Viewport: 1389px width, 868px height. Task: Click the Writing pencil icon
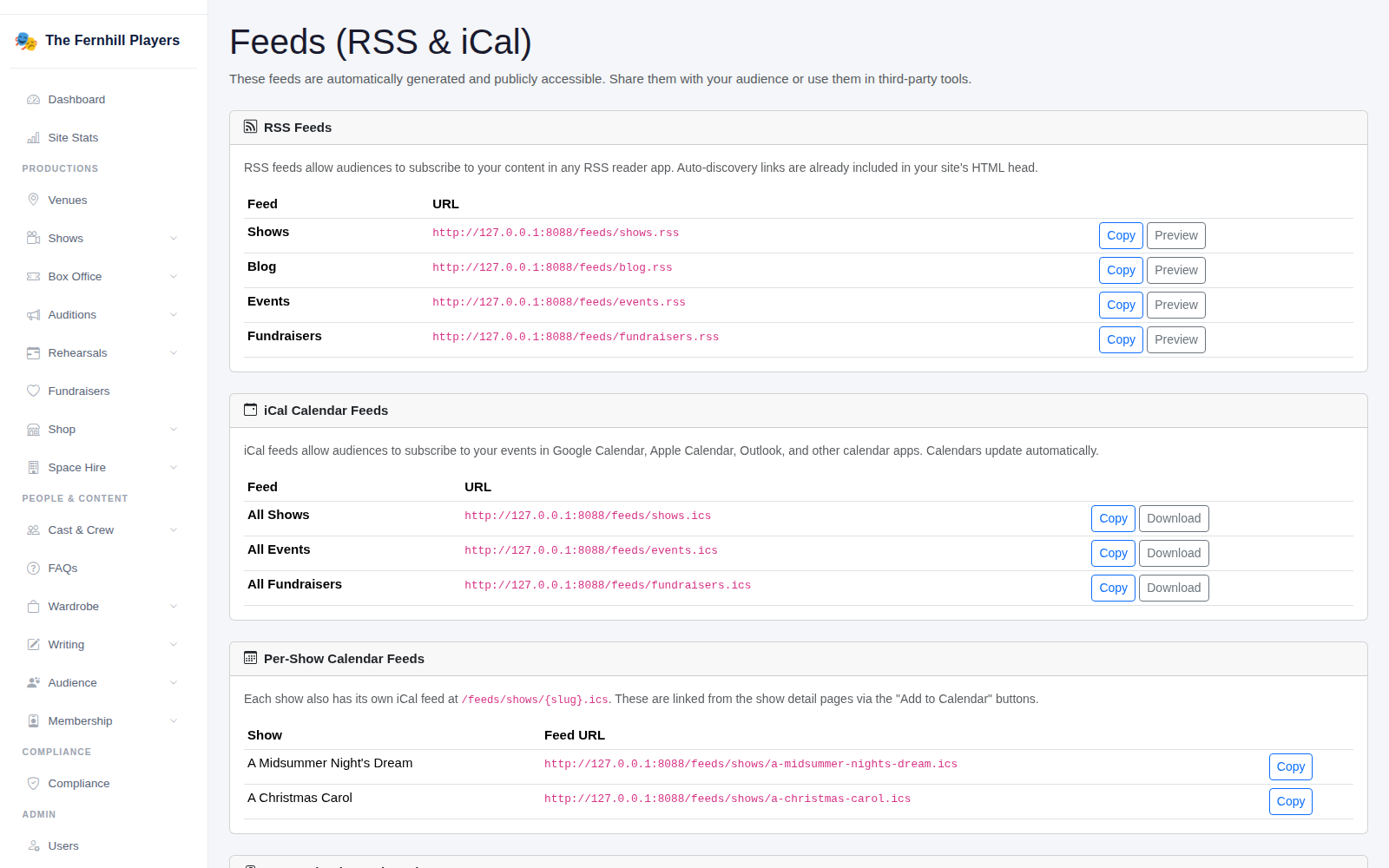point(33,644)
